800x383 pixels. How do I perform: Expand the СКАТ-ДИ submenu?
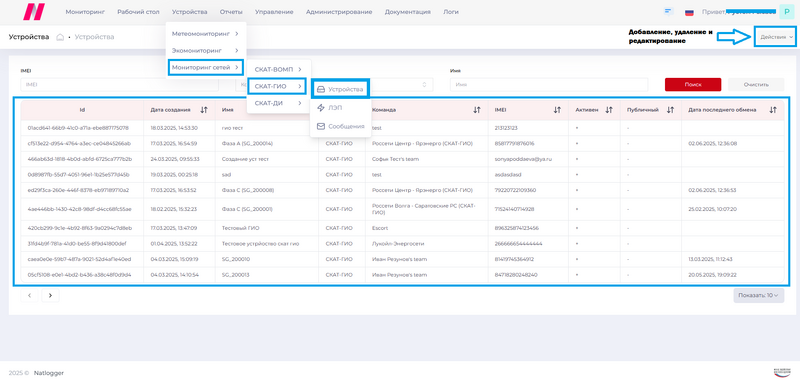tap(278, 103)
